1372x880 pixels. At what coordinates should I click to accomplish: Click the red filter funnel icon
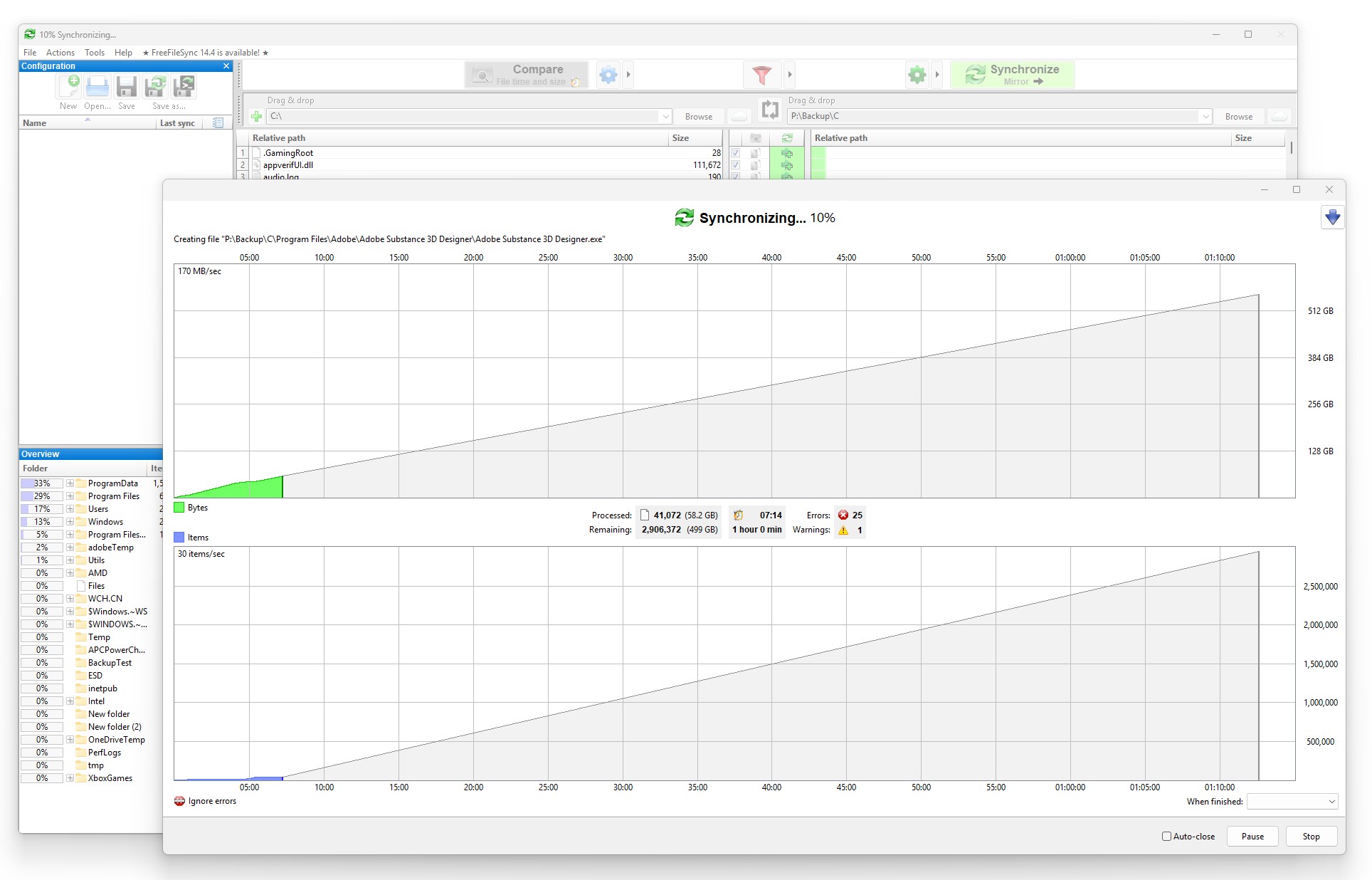coord(761,75)
